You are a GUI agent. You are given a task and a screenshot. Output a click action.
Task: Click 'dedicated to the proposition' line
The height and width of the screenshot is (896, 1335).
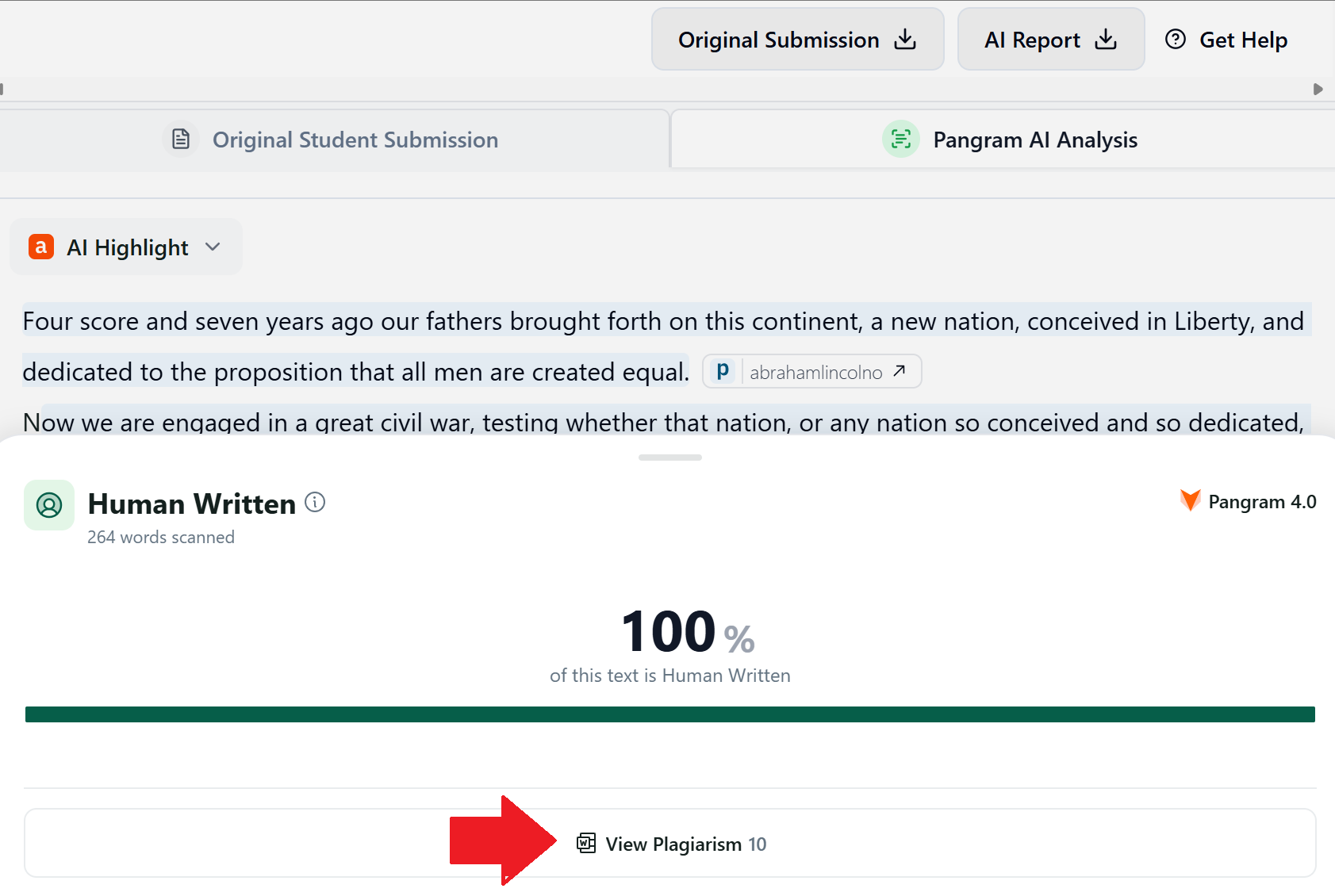click(x=356, y=372)
